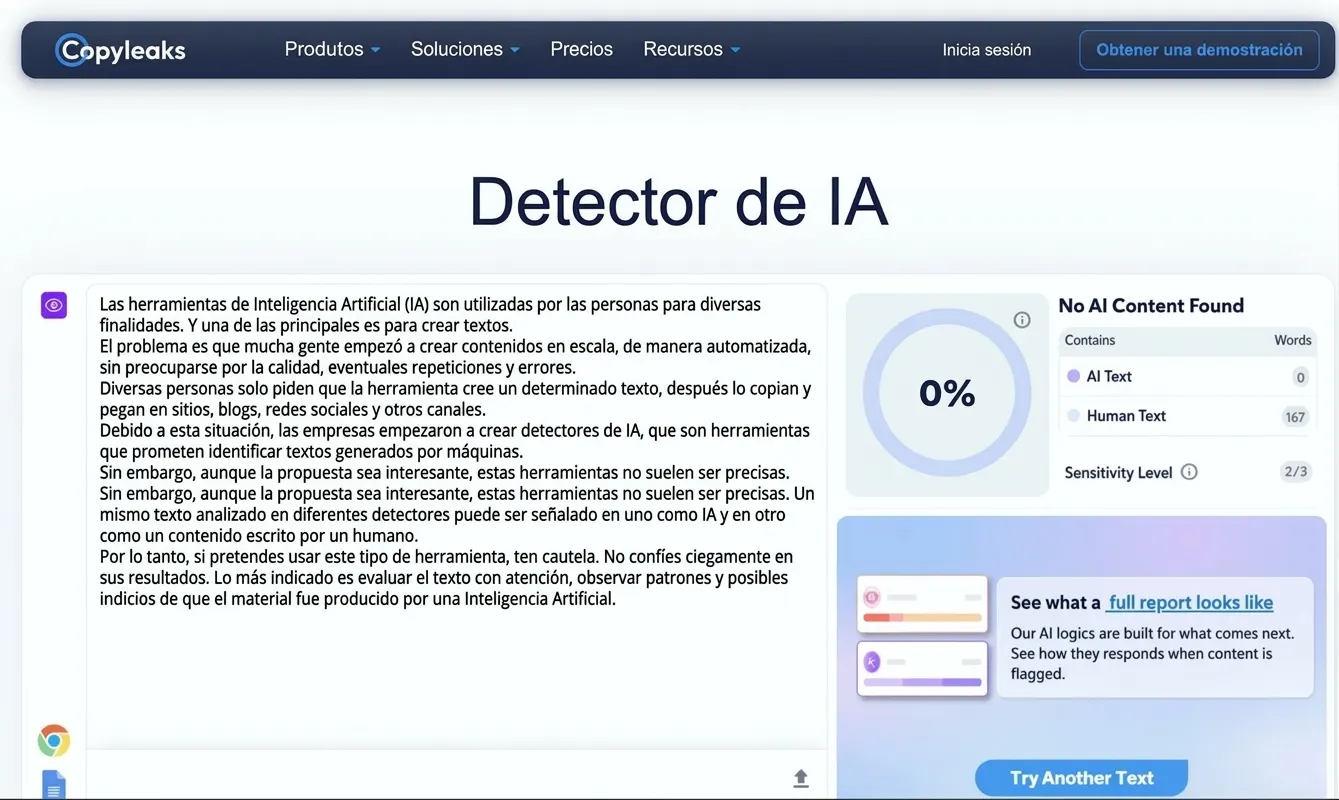Click the top sample report card with orange bar
The width and height of the screenshot is (1339, 800).
pyautogui.click(x=922, y=604)
